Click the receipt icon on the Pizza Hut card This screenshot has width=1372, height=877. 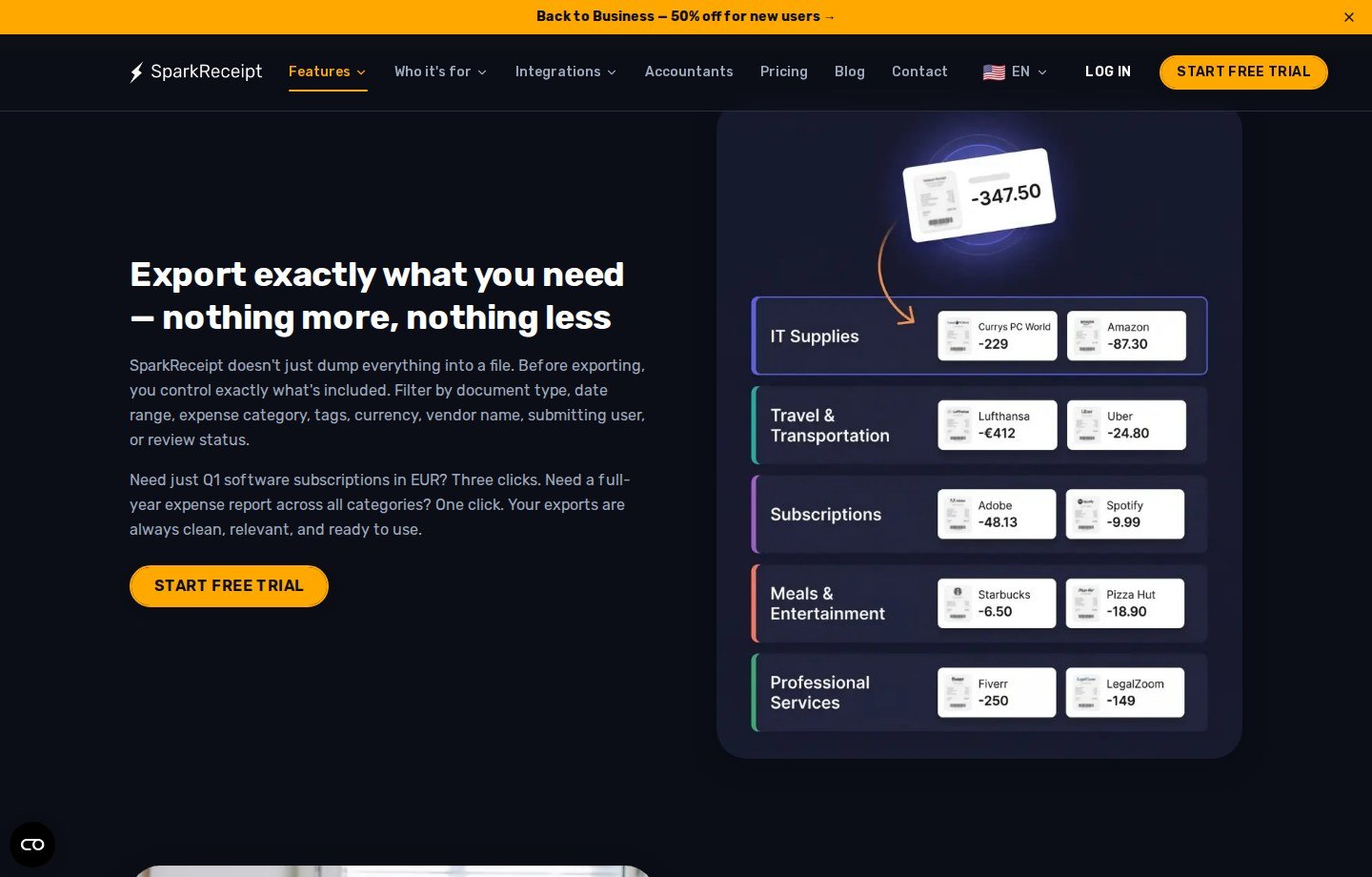1086,603
